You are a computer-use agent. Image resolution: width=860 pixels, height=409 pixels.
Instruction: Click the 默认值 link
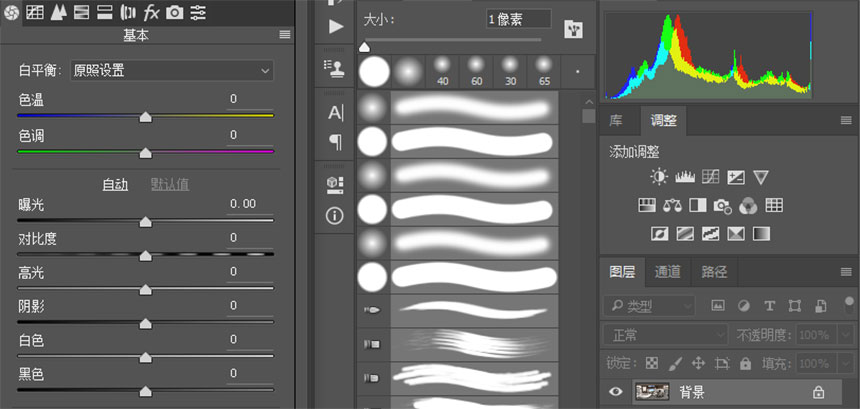coord(170,184)
